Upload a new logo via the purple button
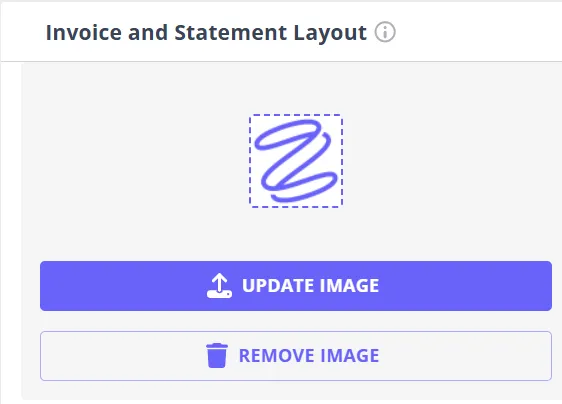This screenshot has height=404, width=562. pos(296,286)
